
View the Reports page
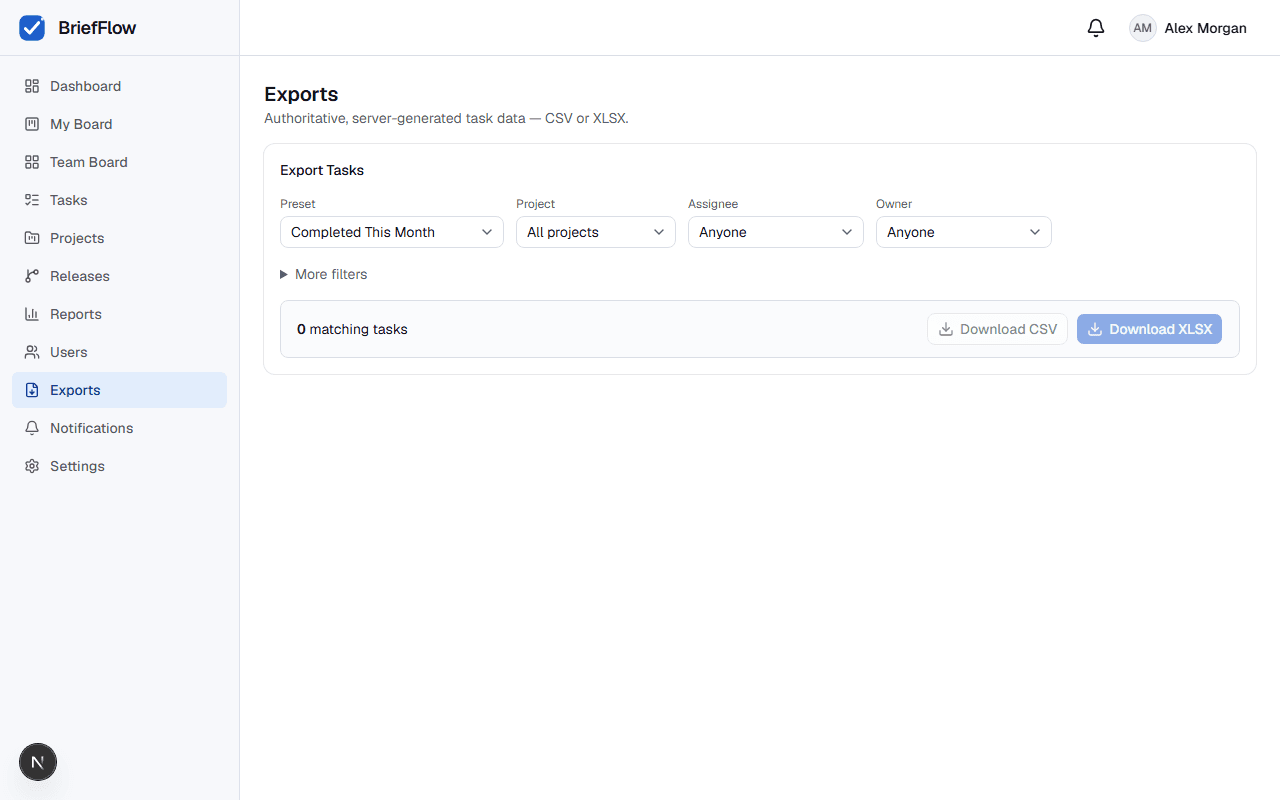(119, 314)
